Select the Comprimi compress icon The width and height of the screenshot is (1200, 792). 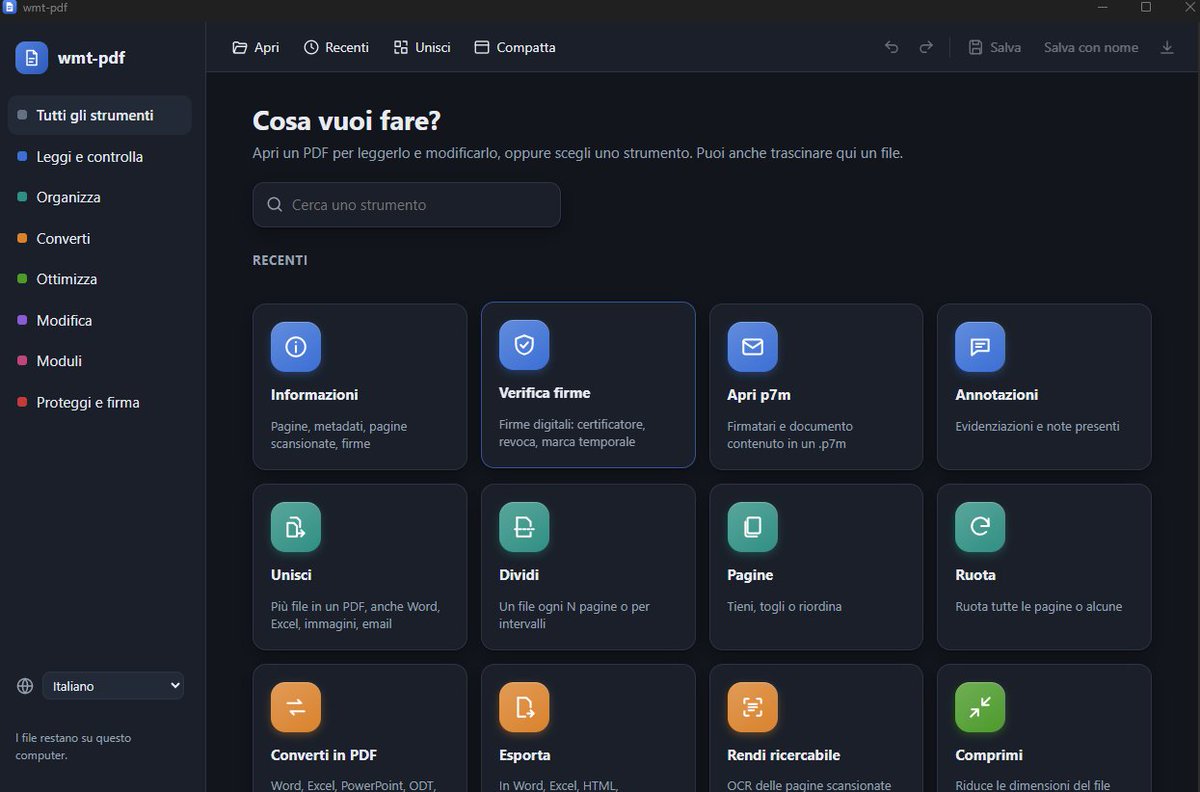980,707
